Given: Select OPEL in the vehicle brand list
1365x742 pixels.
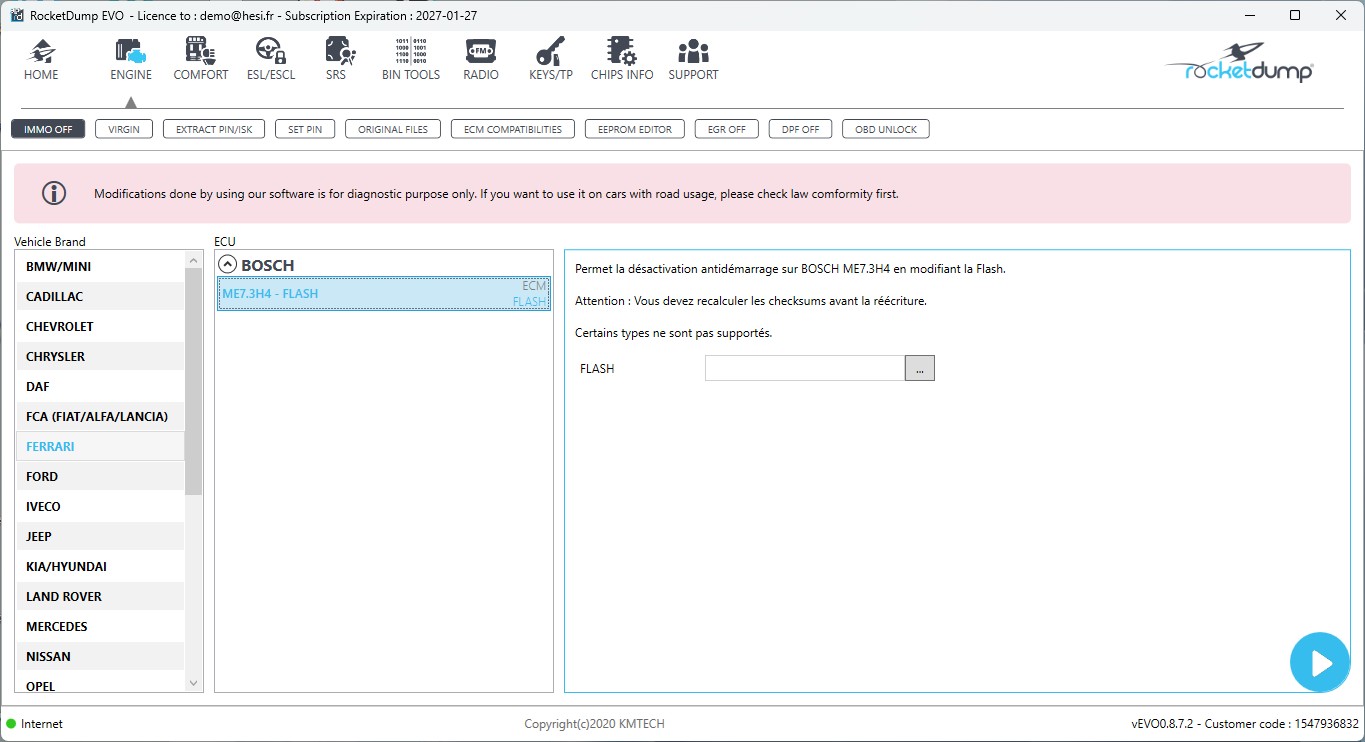Looking at the screenshot, I should click(100, 682).
